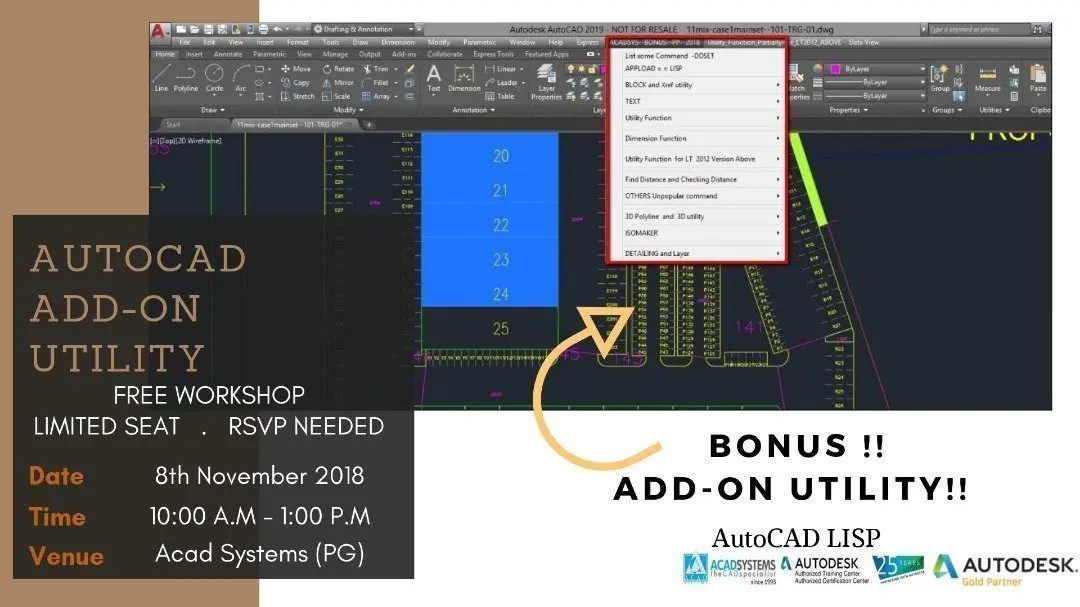Choose the Array command
Viewport: 1080px width, 607px height.
[376, 96]
